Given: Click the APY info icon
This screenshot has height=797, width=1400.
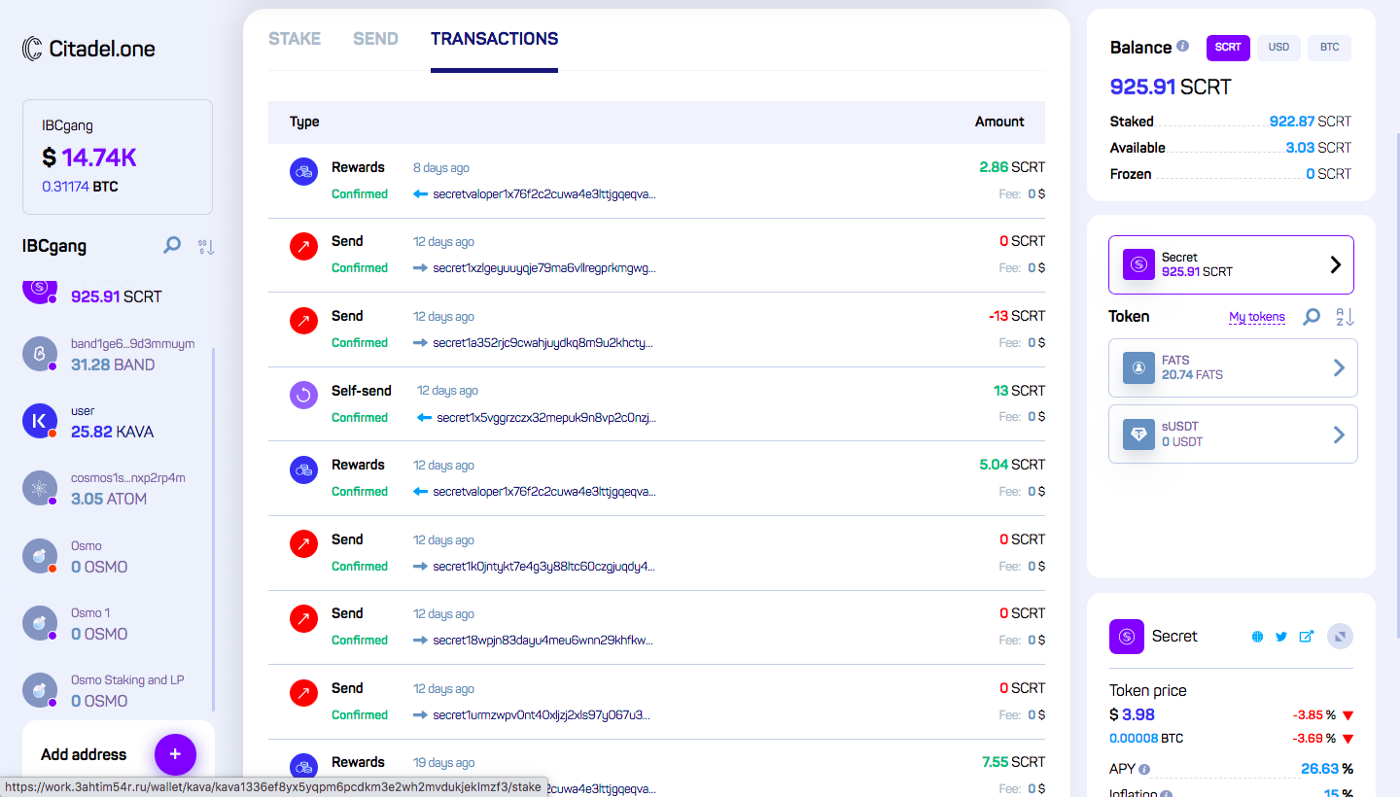Looking at the screenshot, I should (x=1144, y=770).
